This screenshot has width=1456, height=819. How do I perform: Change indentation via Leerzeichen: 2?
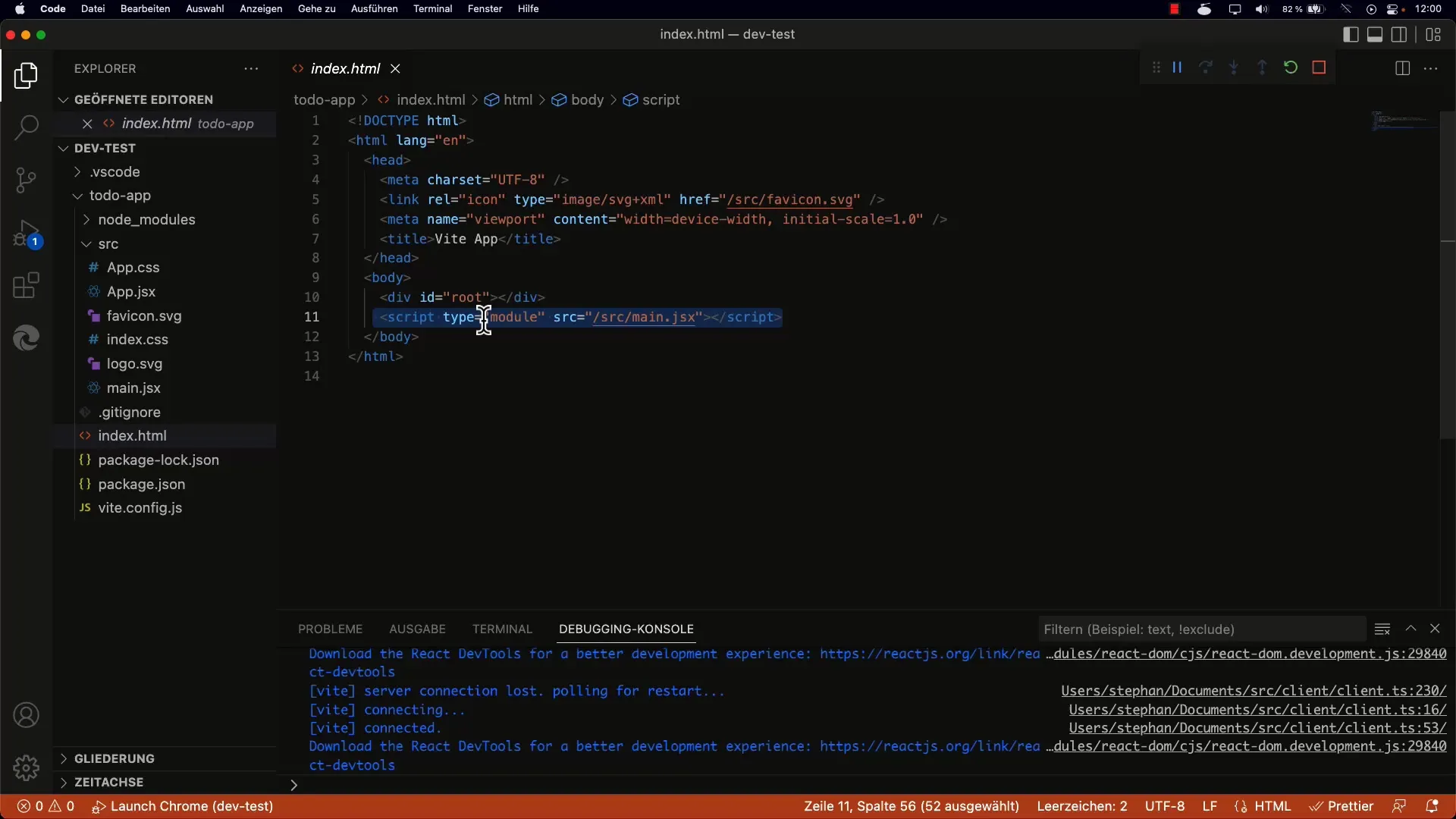[1082, 806]
